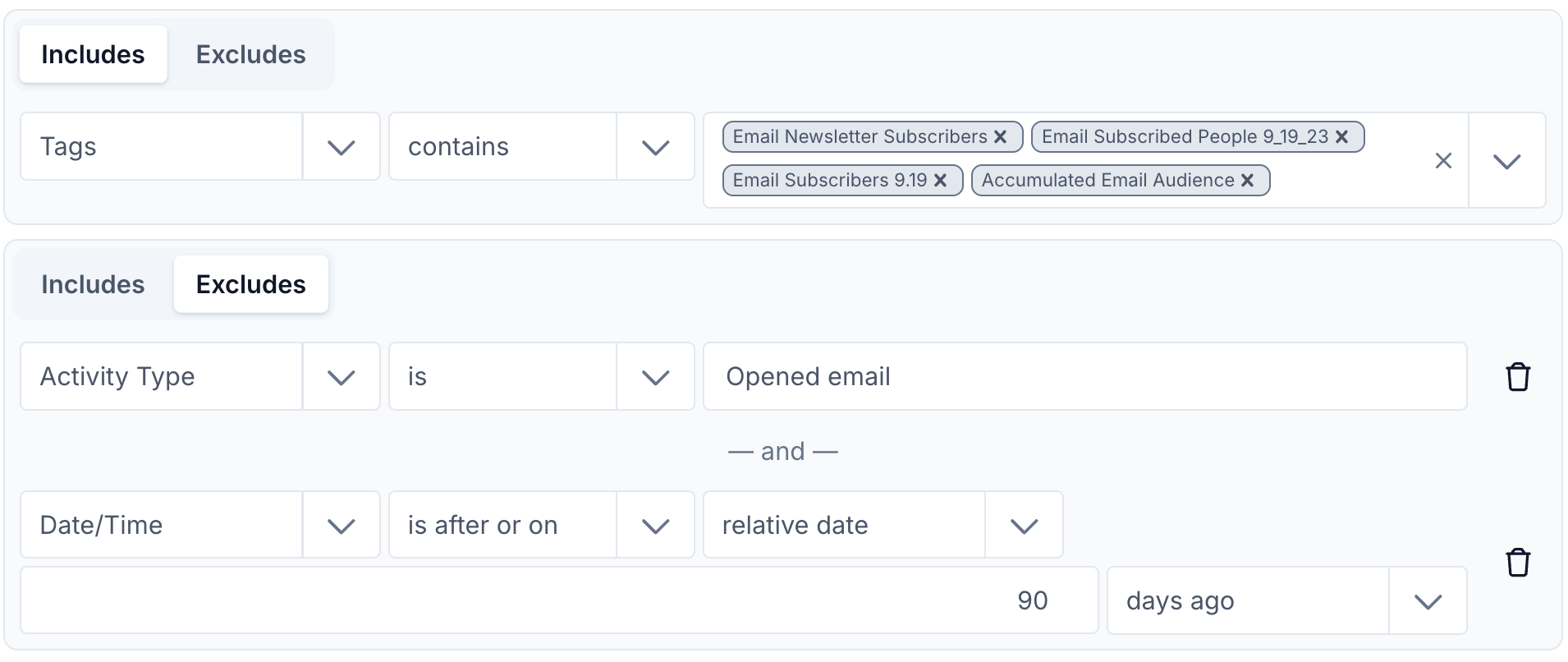Select Excludes in the second group

[x=250, y=285]
